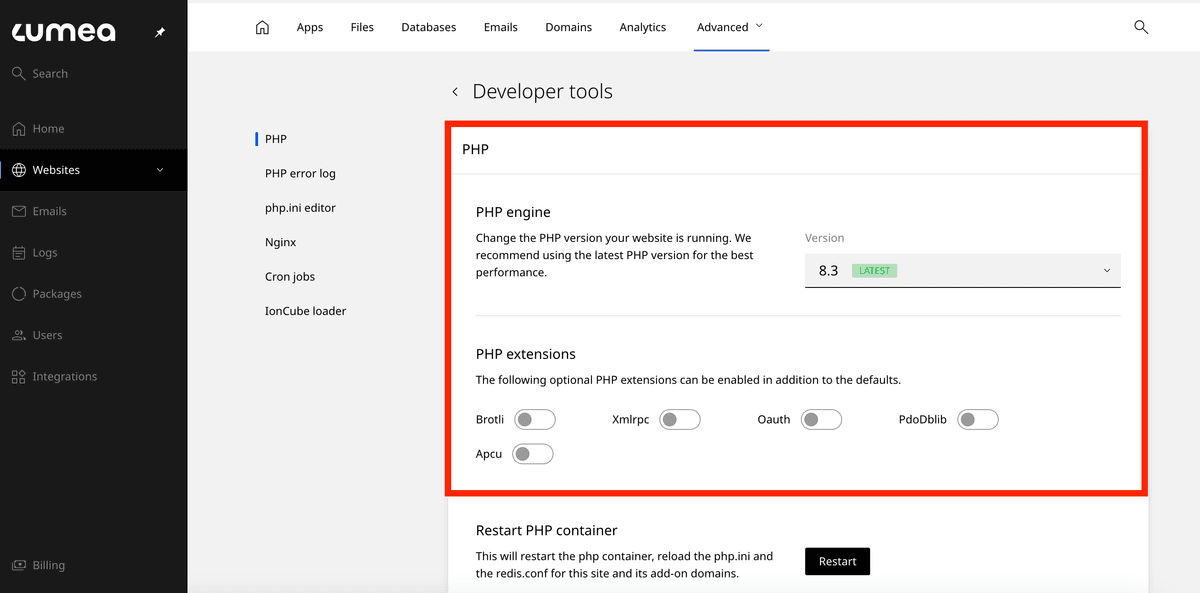The width and height of the screenshot is (1200, 593).
Task: Open Cron jobs
Action: (x=291, y=276)
